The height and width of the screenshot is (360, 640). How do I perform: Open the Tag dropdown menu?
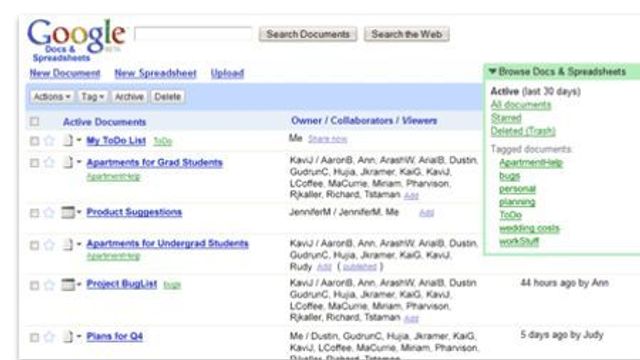[x=93, y=97]
